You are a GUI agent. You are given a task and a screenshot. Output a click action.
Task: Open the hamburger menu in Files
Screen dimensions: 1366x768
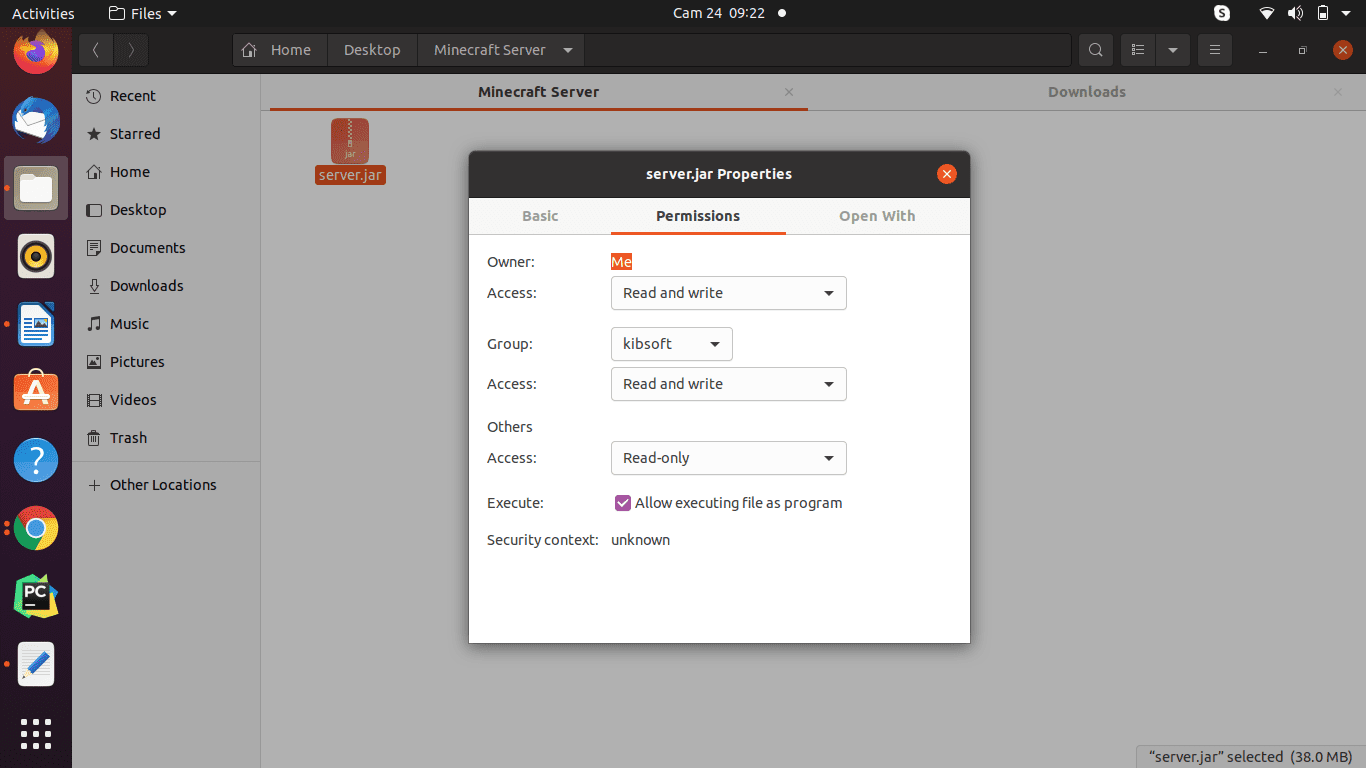(1214, 49)
